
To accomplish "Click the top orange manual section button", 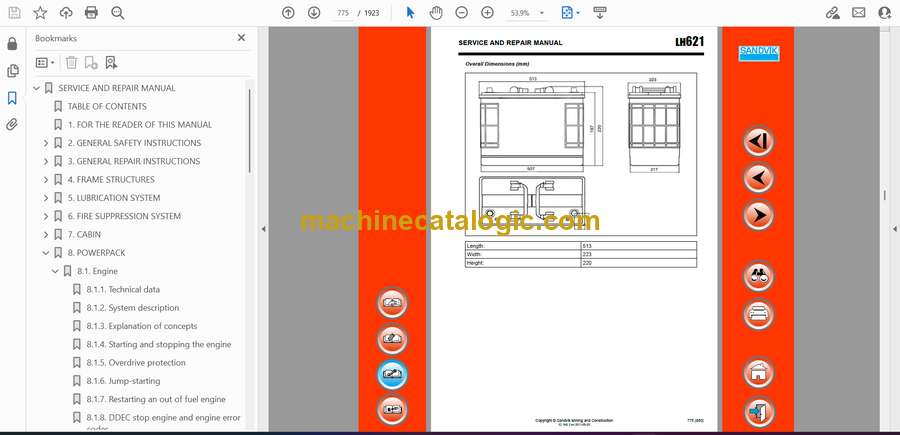I will tap(392, 302).
